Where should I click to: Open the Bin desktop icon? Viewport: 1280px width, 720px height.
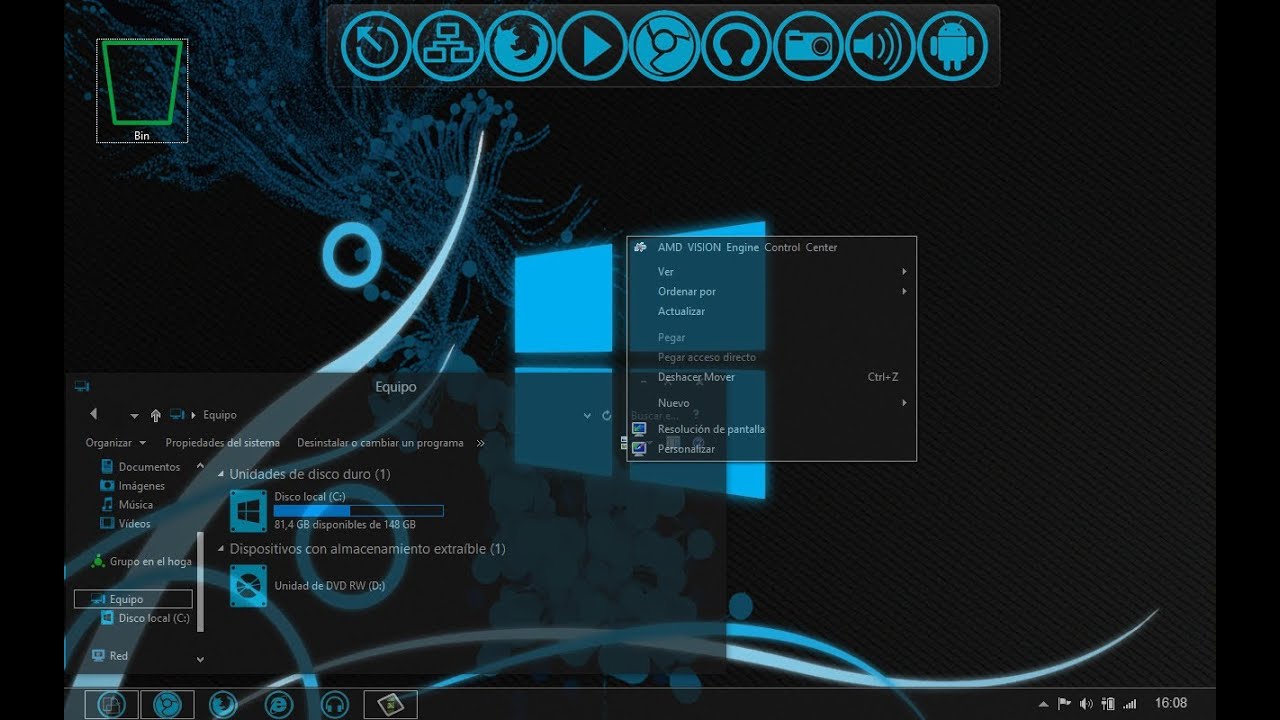[x=142, y=91]
